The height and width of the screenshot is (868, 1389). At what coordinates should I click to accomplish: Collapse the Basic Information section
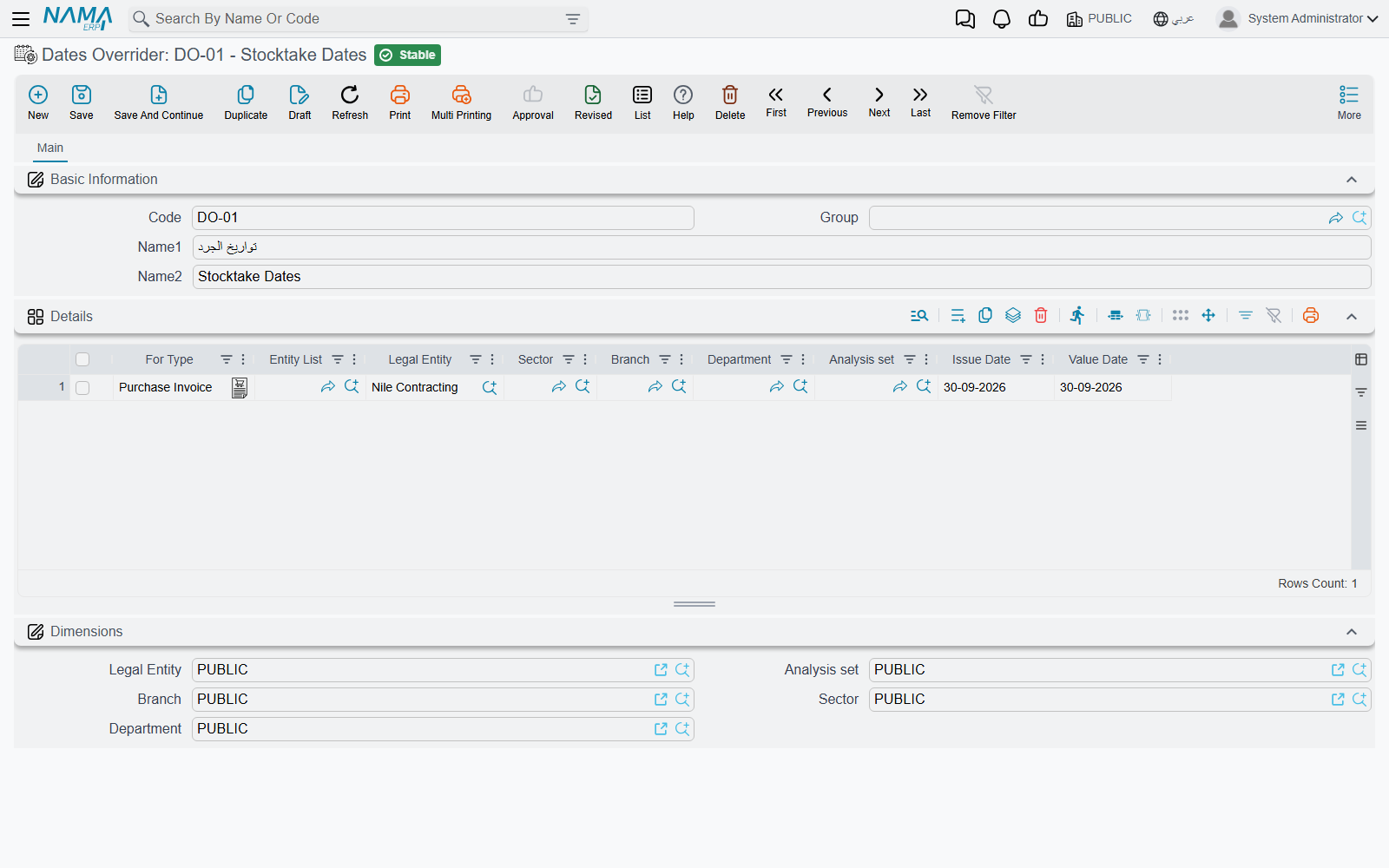point(1352,180)
